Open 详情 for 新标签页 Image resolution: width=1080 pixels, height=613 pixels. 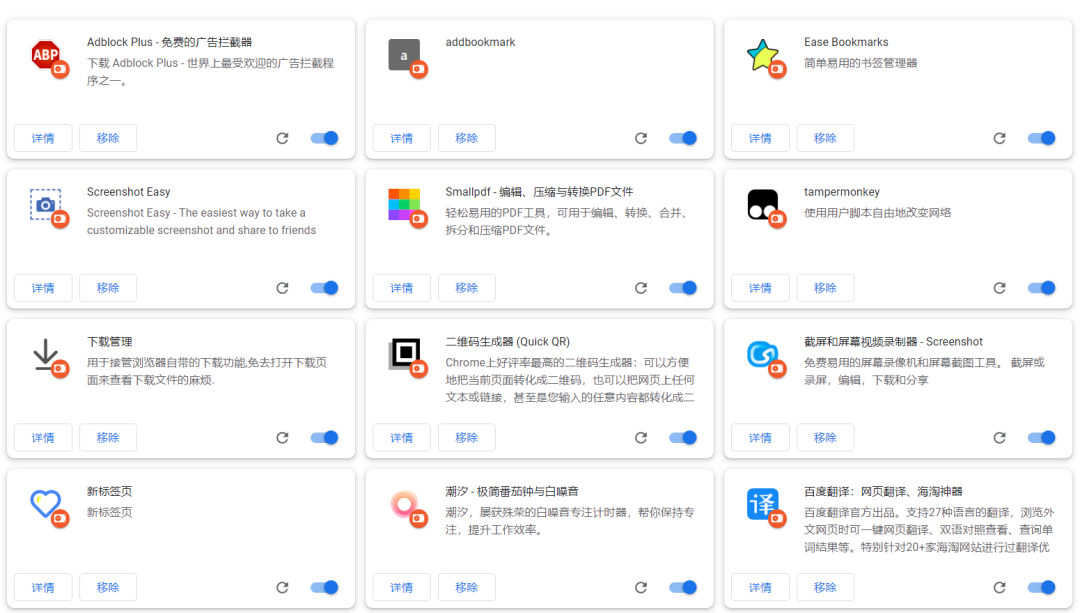(43, 588)
